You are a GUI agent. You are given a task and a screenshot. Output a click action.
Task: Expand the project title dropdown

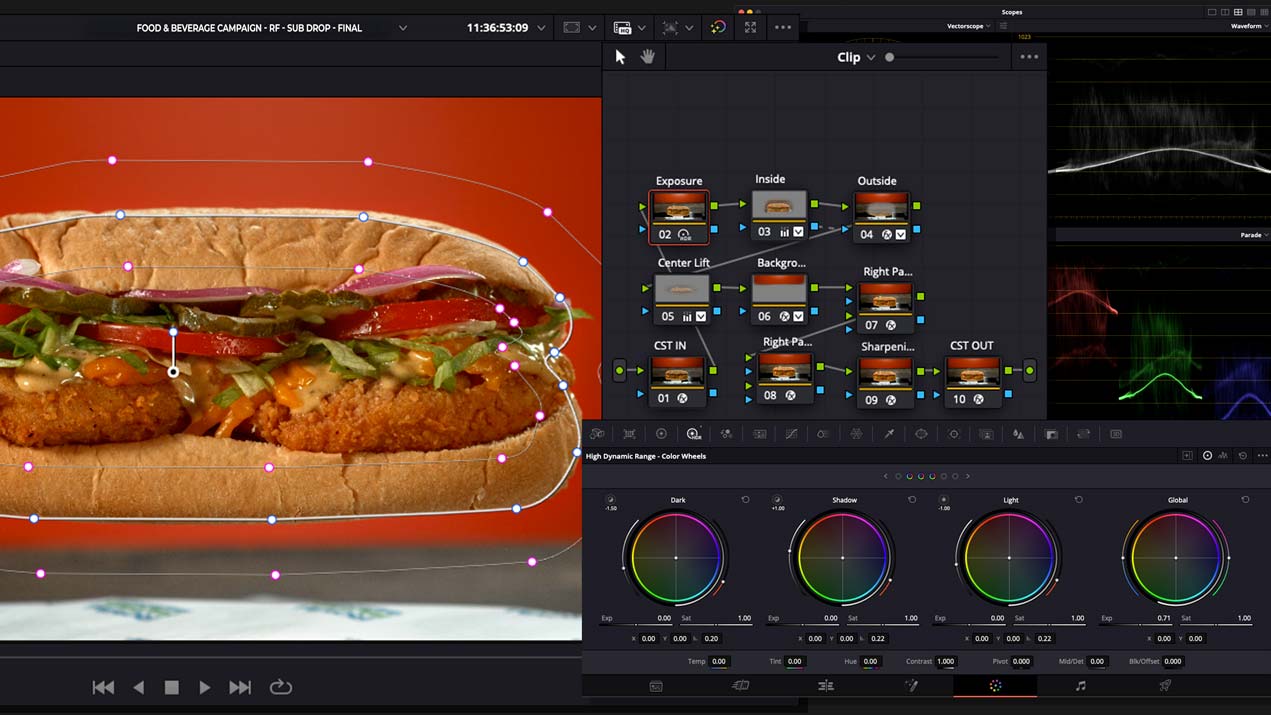403,27
